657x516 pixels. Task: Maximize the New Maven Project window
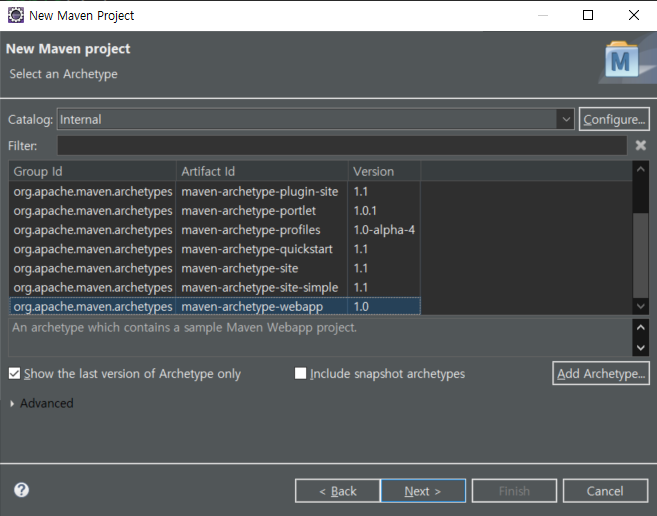tap(588, 16)
